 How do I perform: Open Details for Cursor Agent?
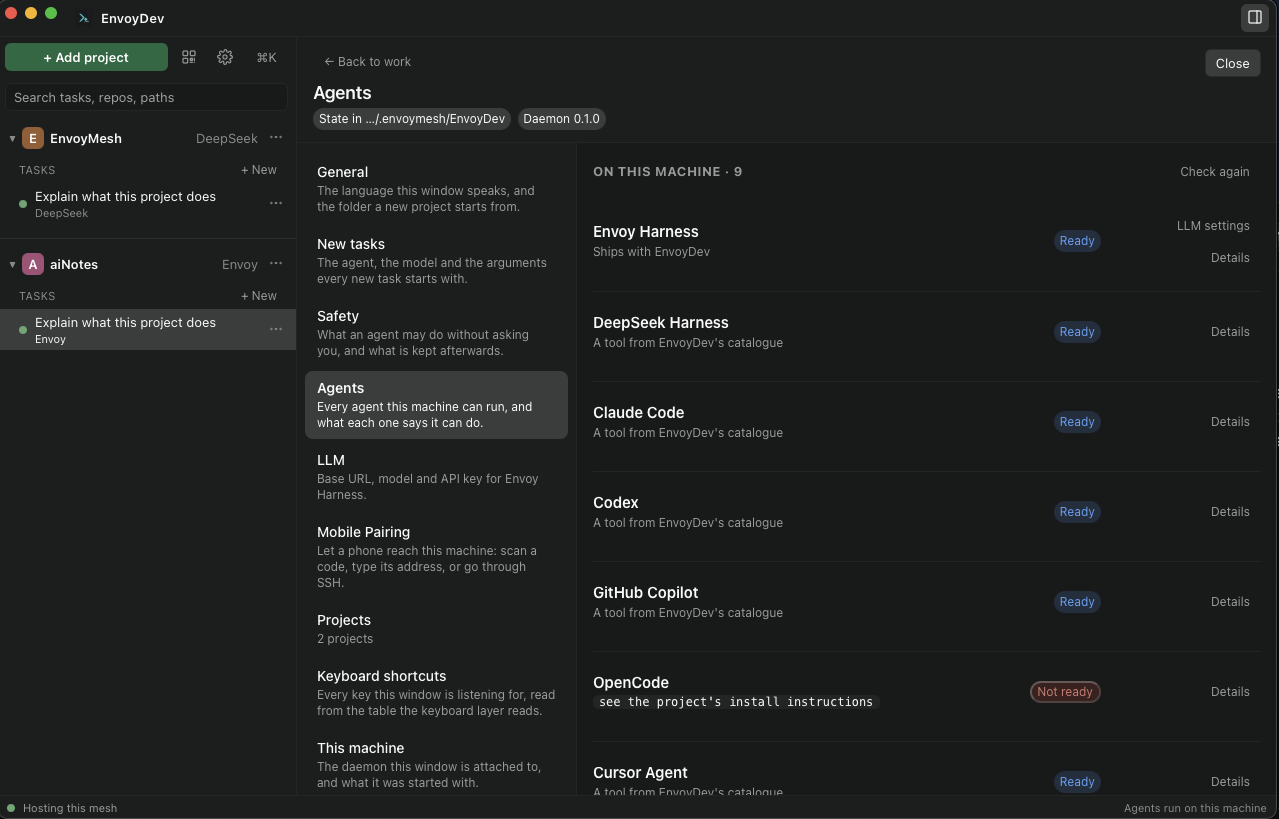pyautogui.click(x=1230, y=781)
